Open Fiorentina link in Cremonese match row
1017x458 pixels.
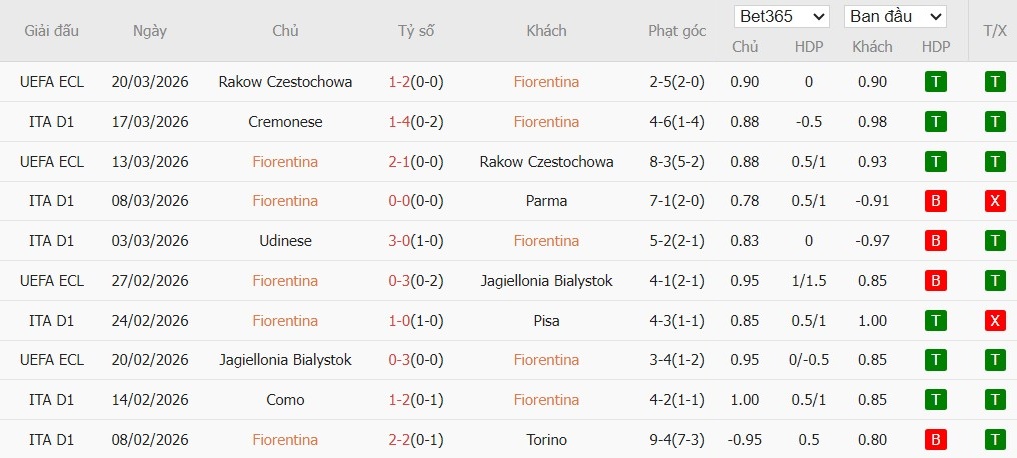546,122
